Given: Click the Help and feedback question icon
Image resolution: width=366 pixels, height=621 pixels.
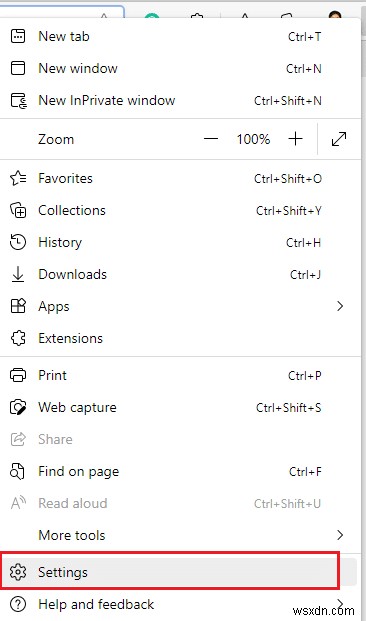Looking at the screenshot, I should (18, 604).
